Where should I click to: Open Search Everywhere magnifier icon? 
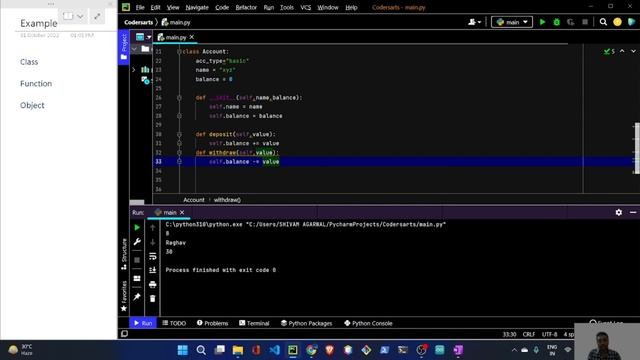[603, 22]
